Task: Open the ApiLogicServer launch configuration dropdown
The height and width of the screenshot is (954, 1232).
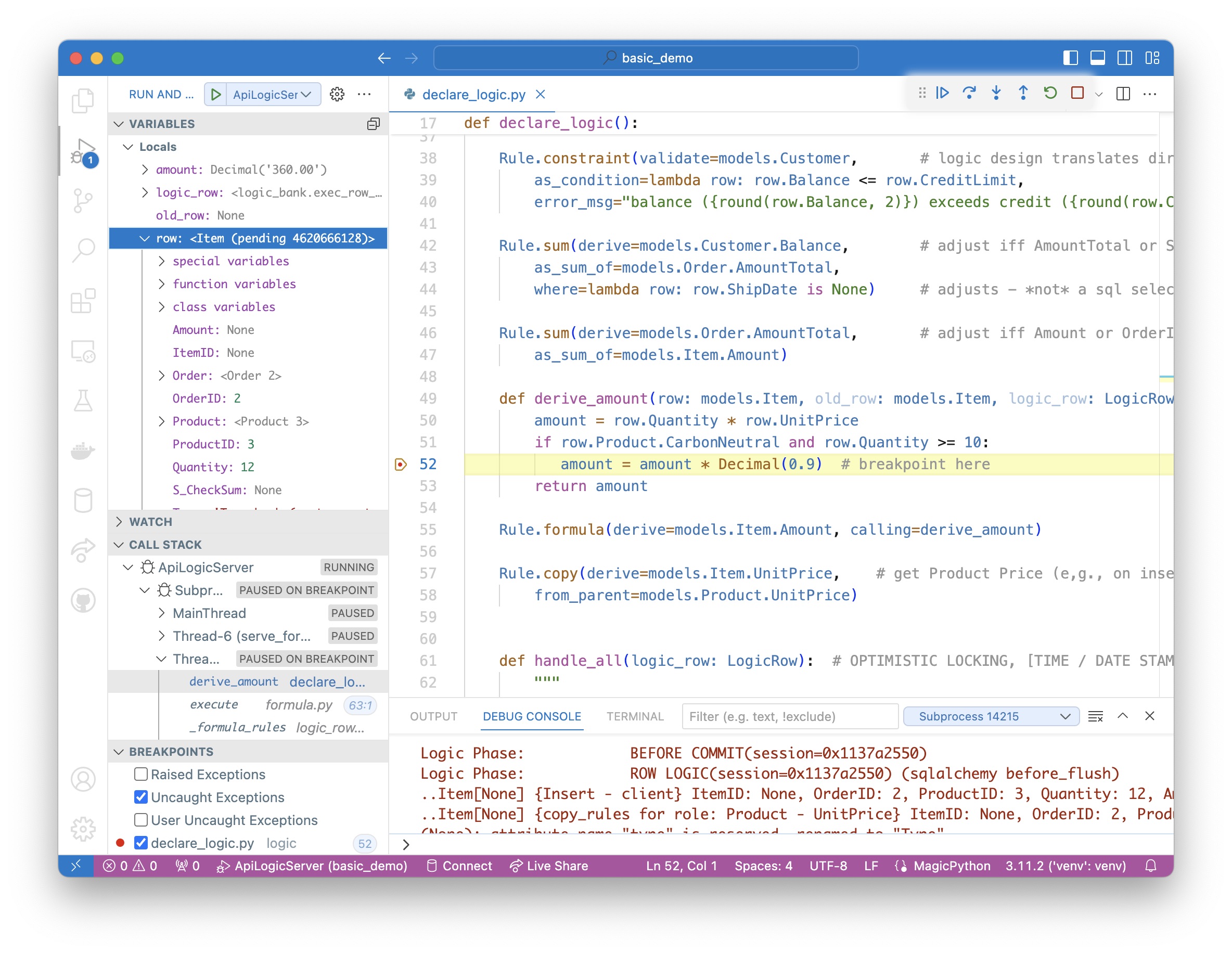Action: (x=274, y=94)
